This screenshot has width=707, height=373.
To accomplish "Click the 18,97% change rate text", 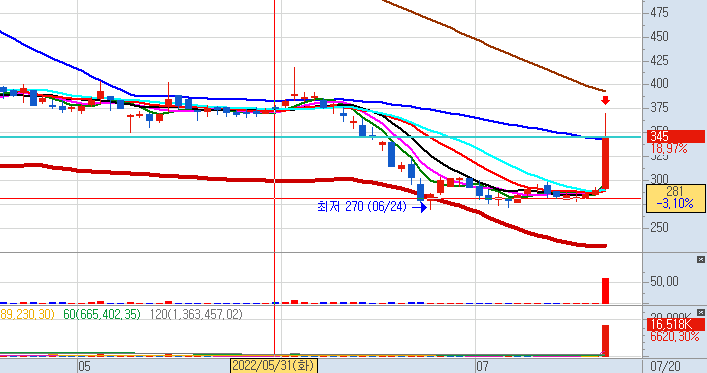I will click(669, 148).
